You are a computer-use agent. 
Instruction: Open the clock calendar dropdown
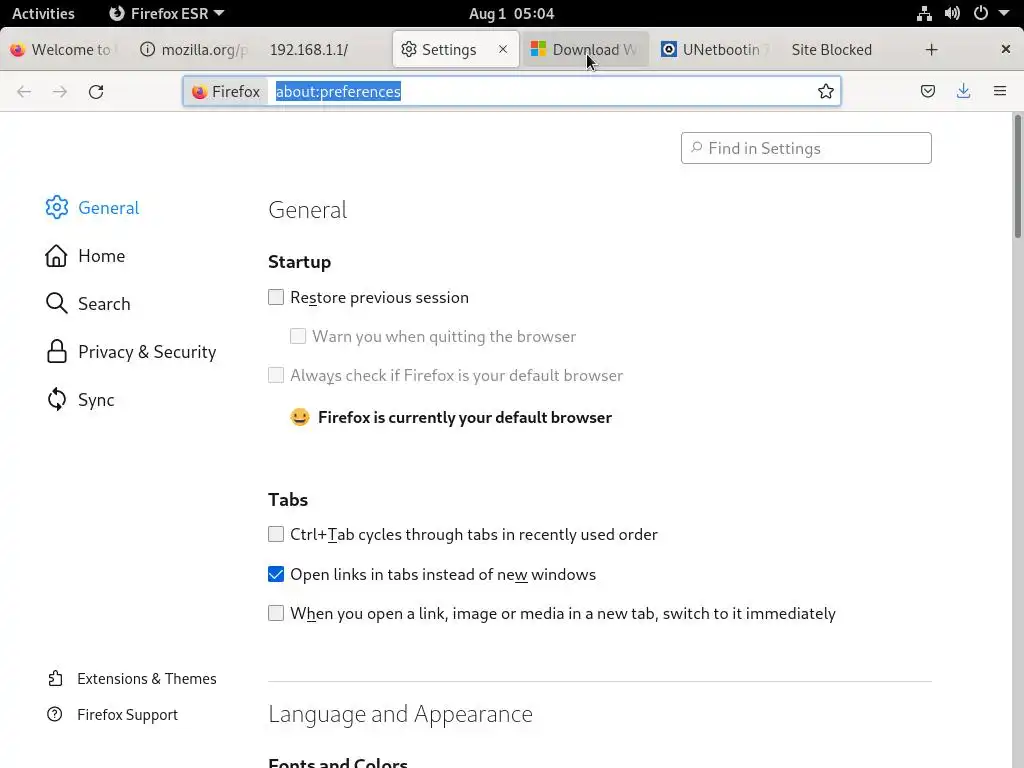coord(511,13)
